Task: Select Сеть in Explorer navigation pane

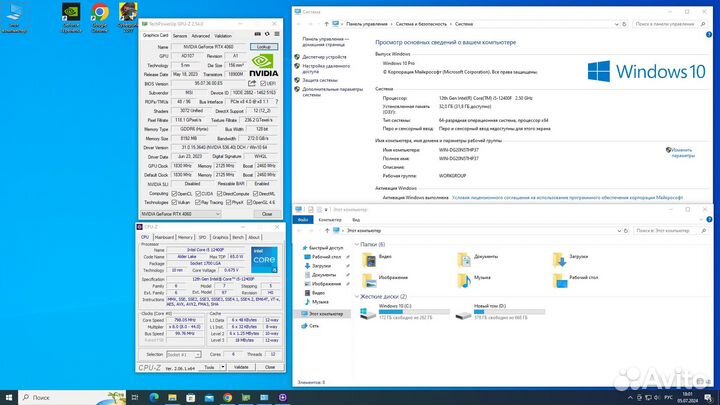Action: (314, 326)
